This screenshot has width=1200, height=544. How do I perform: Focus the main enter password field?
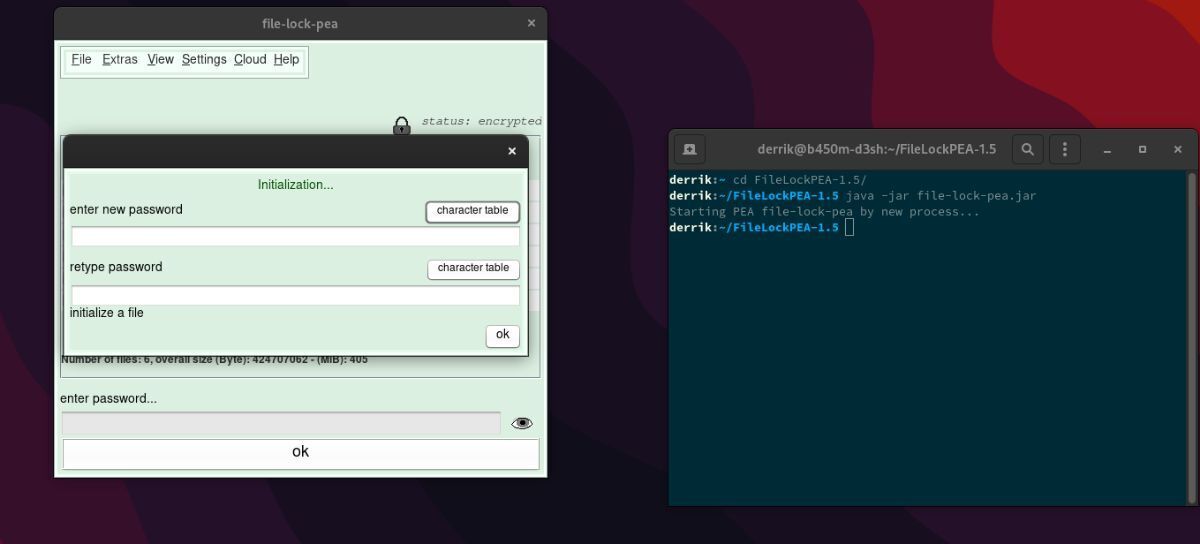click(x=281, y=423)
